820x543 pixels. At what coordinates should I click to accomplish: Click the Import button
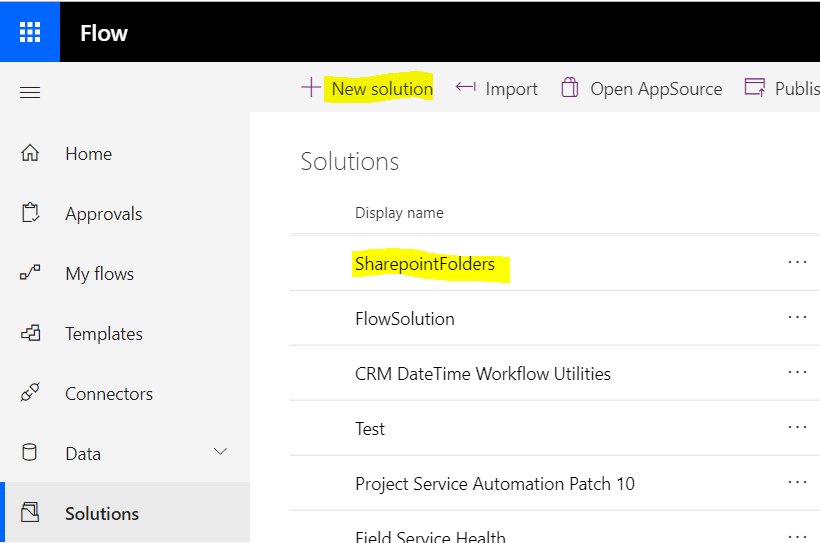[496, 88]
